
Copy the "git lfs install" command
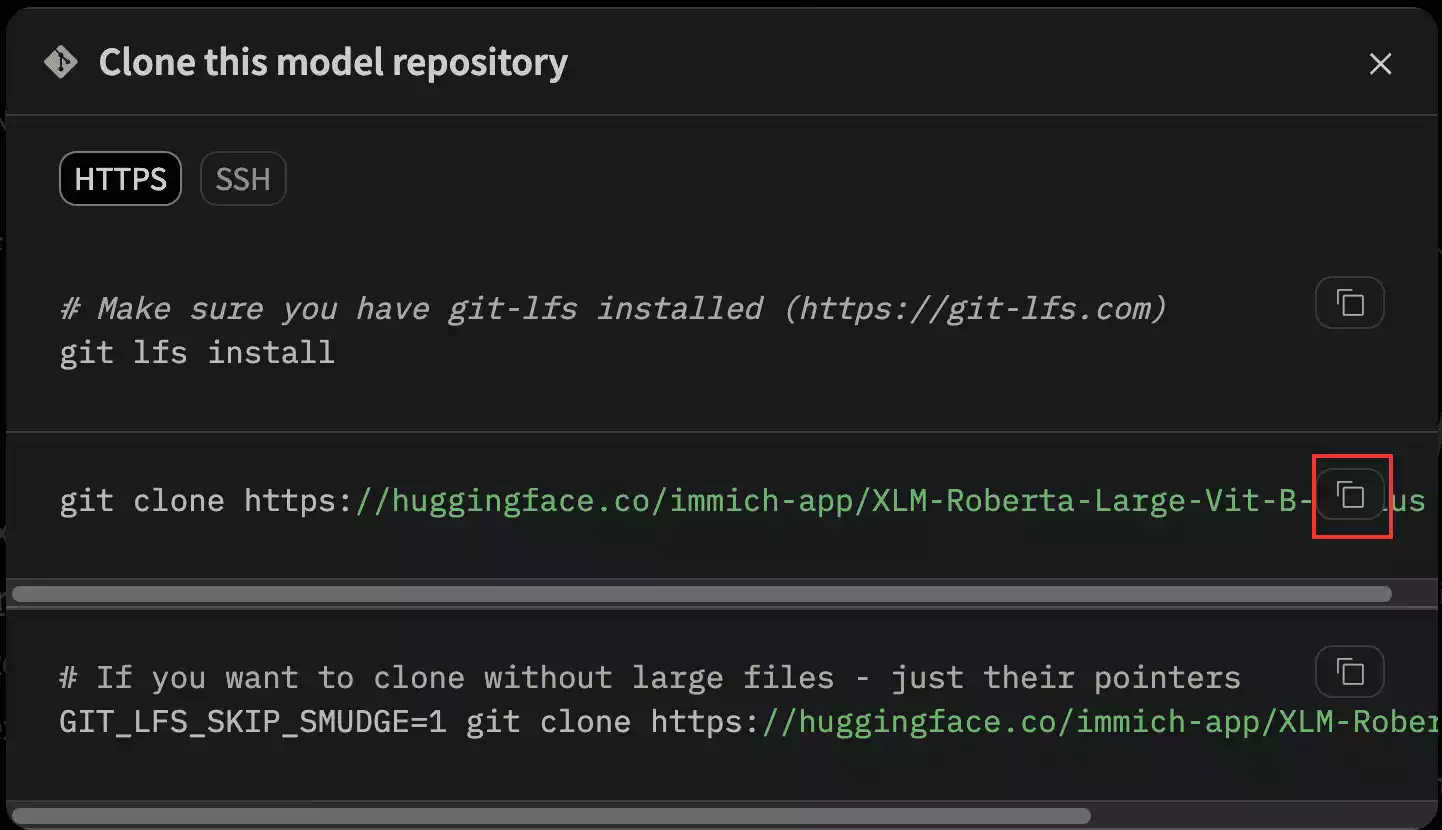point(1350,303)
